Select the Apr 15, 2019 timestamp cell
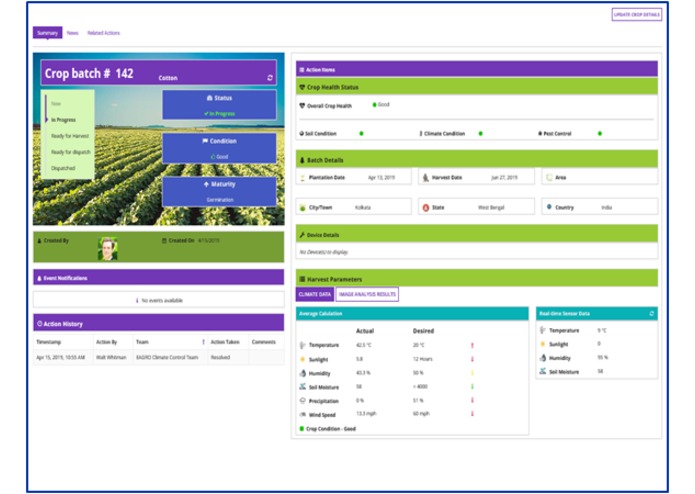This screenshot has height=494, width=695. pos(60,357)
